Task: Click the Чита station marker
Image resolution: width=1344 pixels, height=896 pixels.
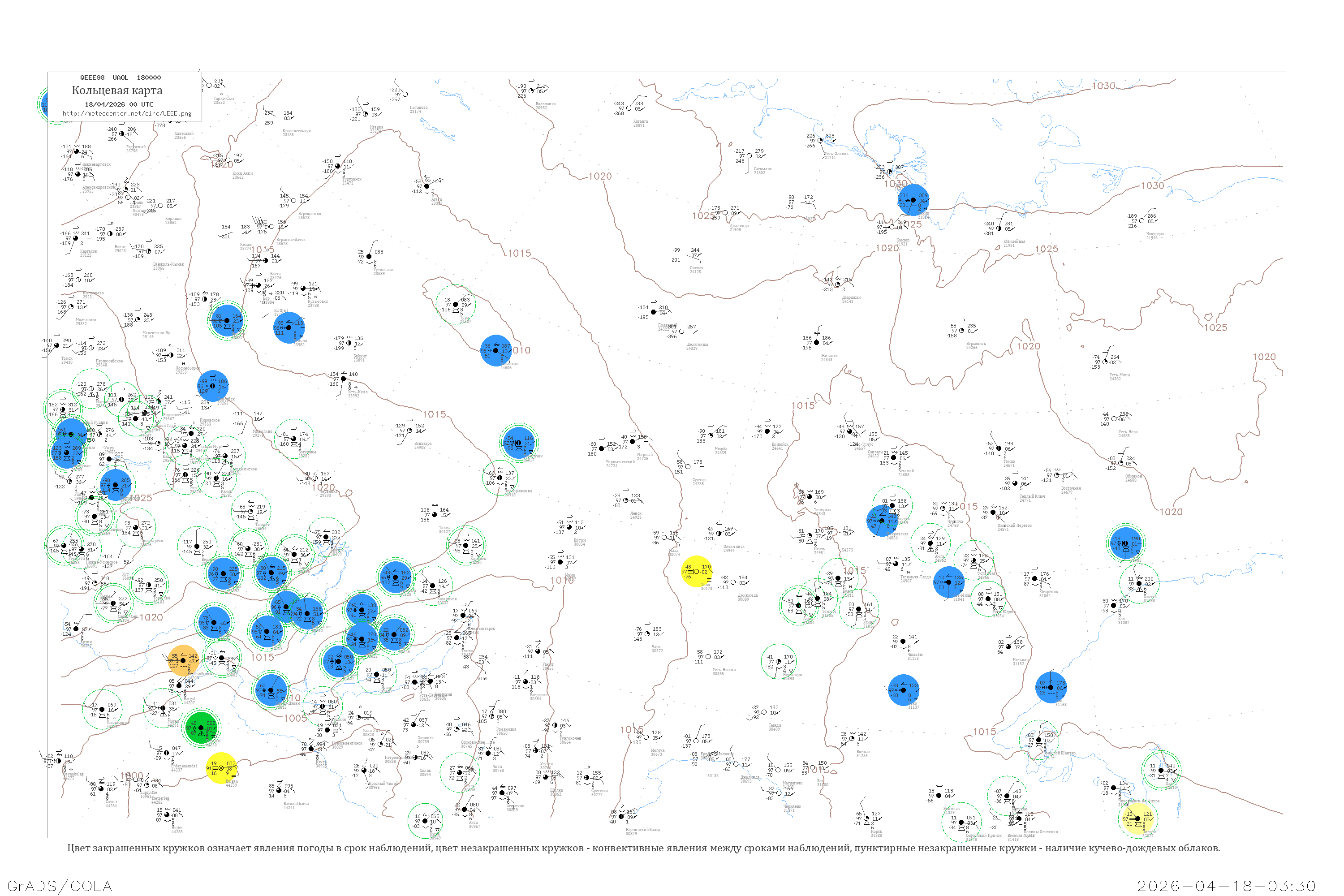Action: point(489,754)
